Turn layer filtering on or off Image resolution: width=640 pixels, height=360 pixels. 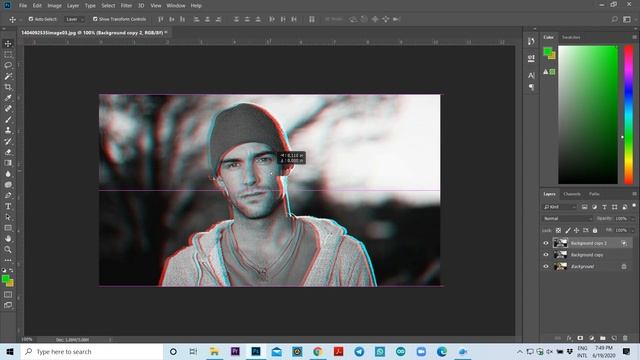click(634, 205)
